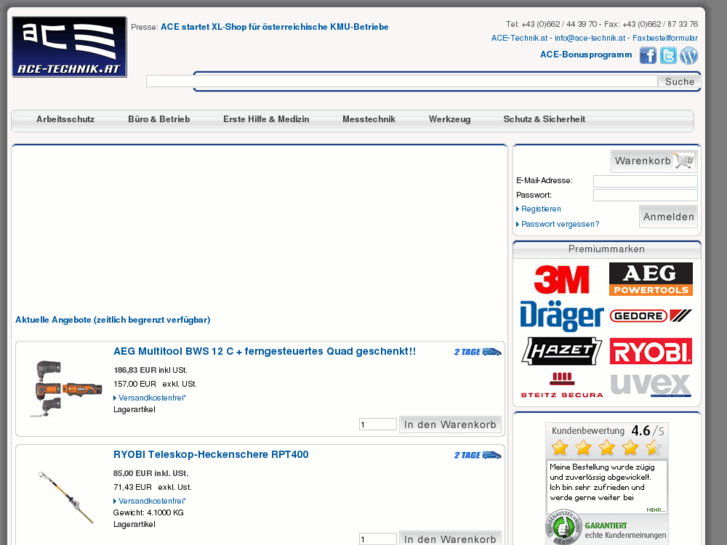Click the AEG Powertools brand logo

[x=650, y=279]
